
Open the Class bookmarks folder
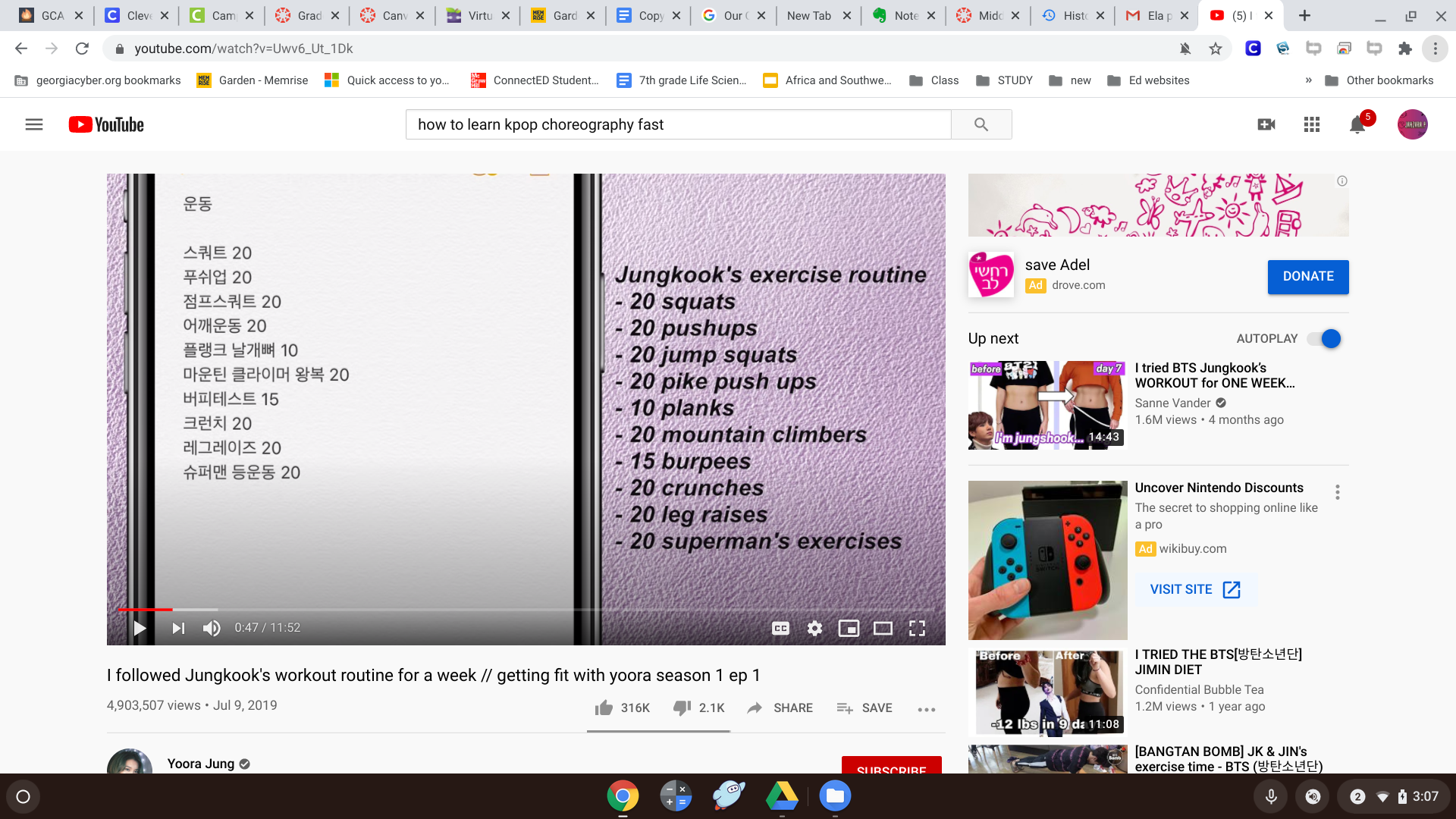934,80
